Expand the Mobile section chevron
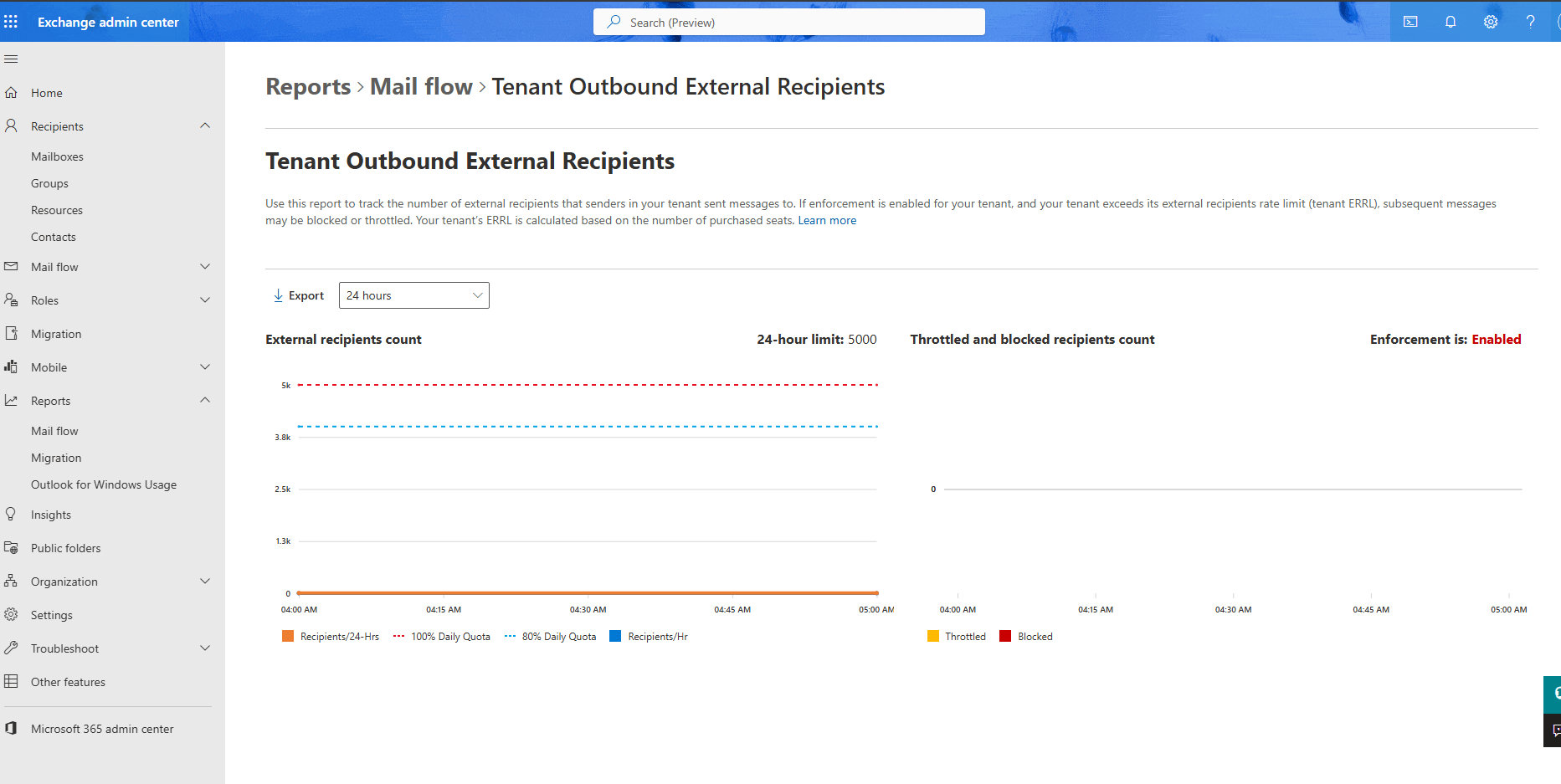This screenshot has height=784, width=1561. click(205, 367)
